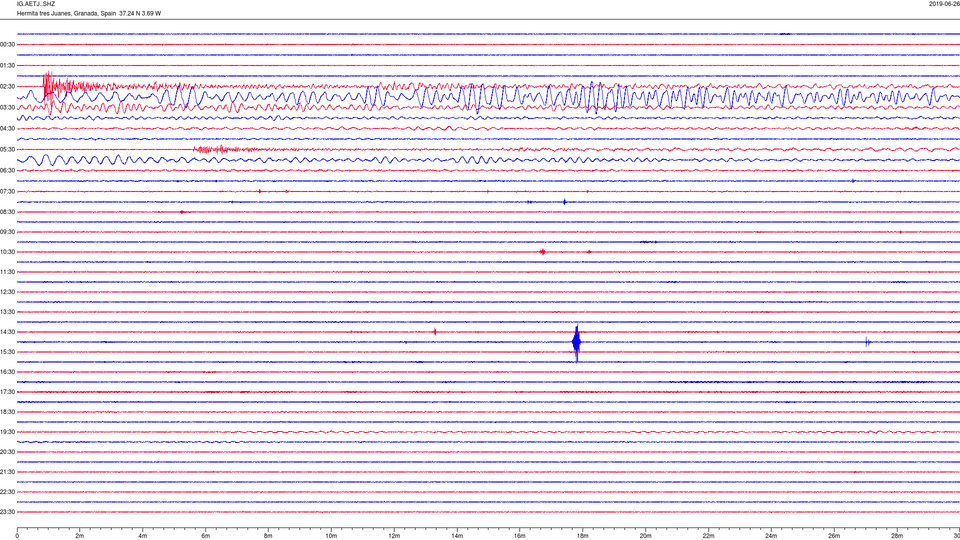Click the 17:30 time label
Image resolution: width=960 pixels, height=540 pixels.
7,392
